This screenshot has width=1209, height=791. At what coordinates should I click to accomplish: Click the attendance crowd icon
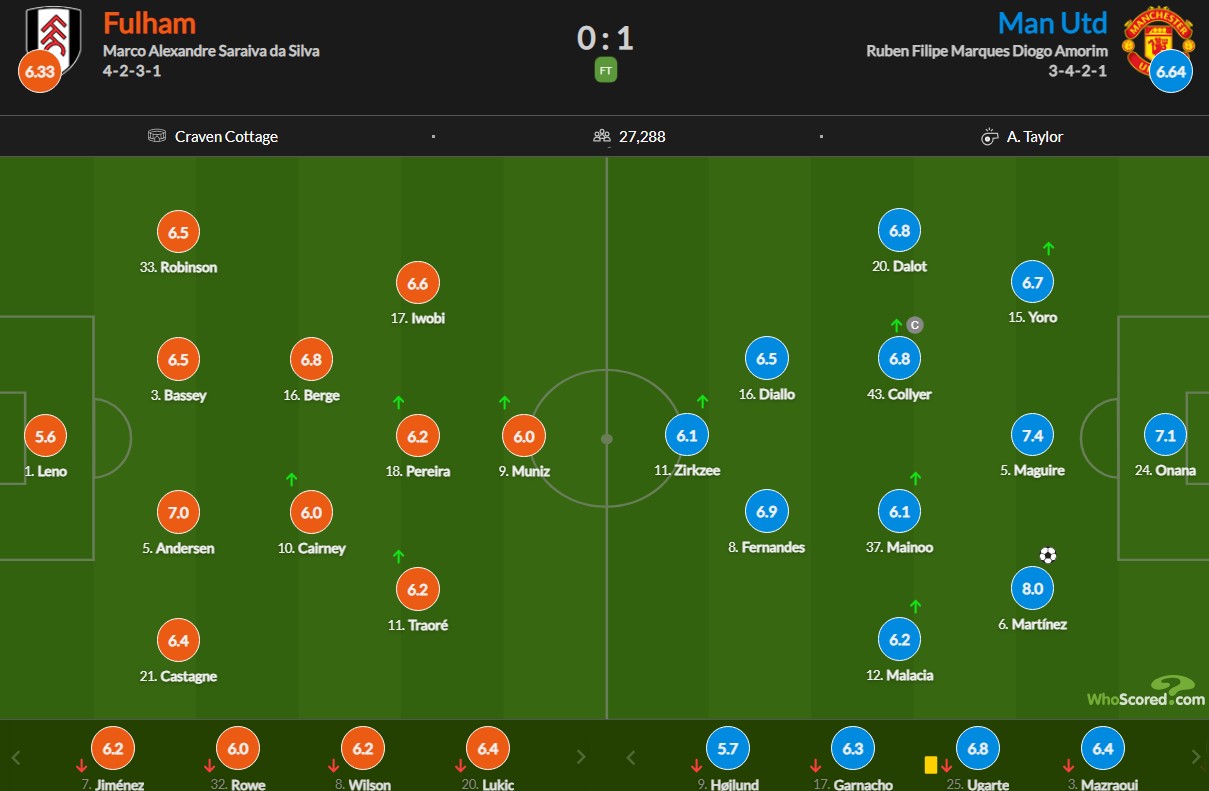(602, 136)
